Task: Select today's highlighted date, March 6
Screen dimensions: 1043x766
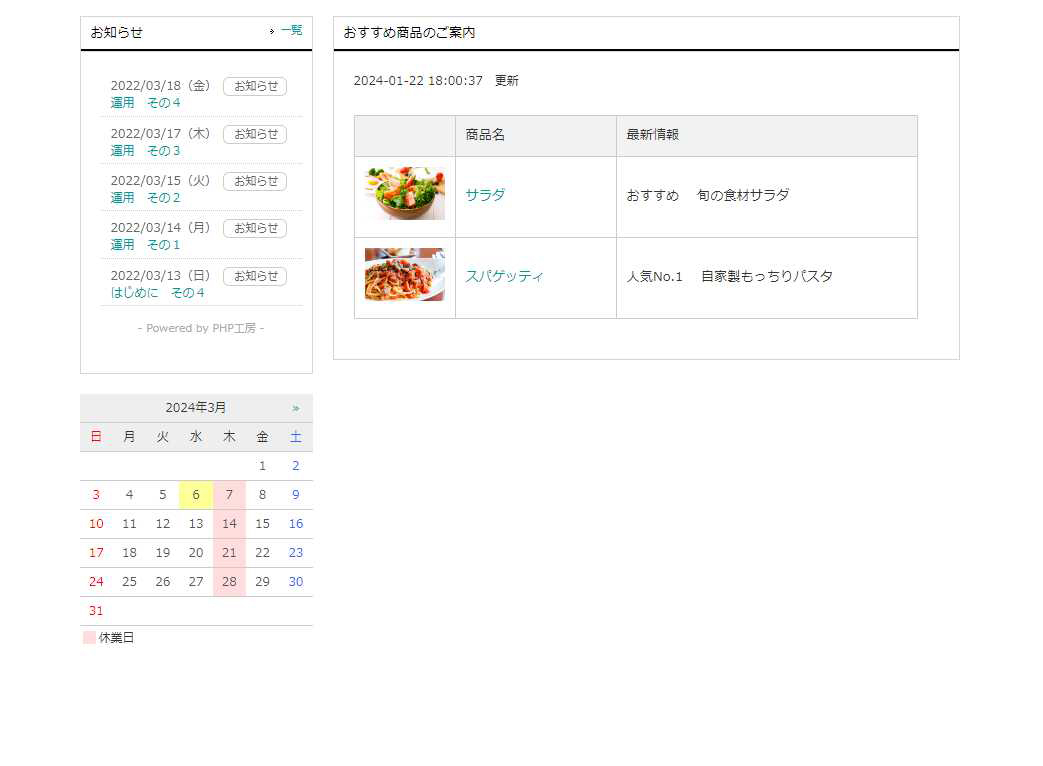Action: 196,494
